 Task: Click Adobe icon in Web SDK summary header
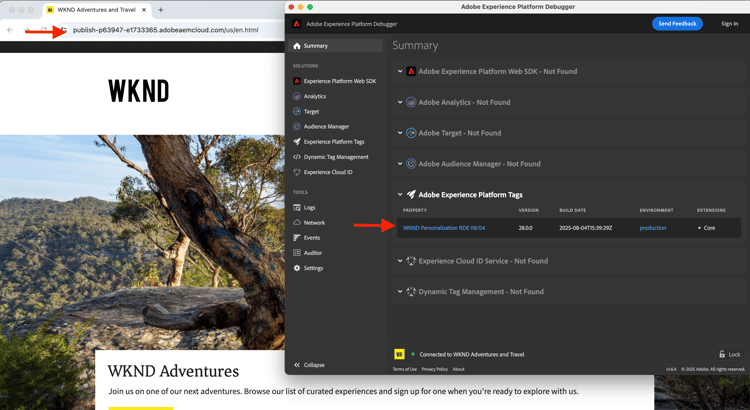coord(410,71)
